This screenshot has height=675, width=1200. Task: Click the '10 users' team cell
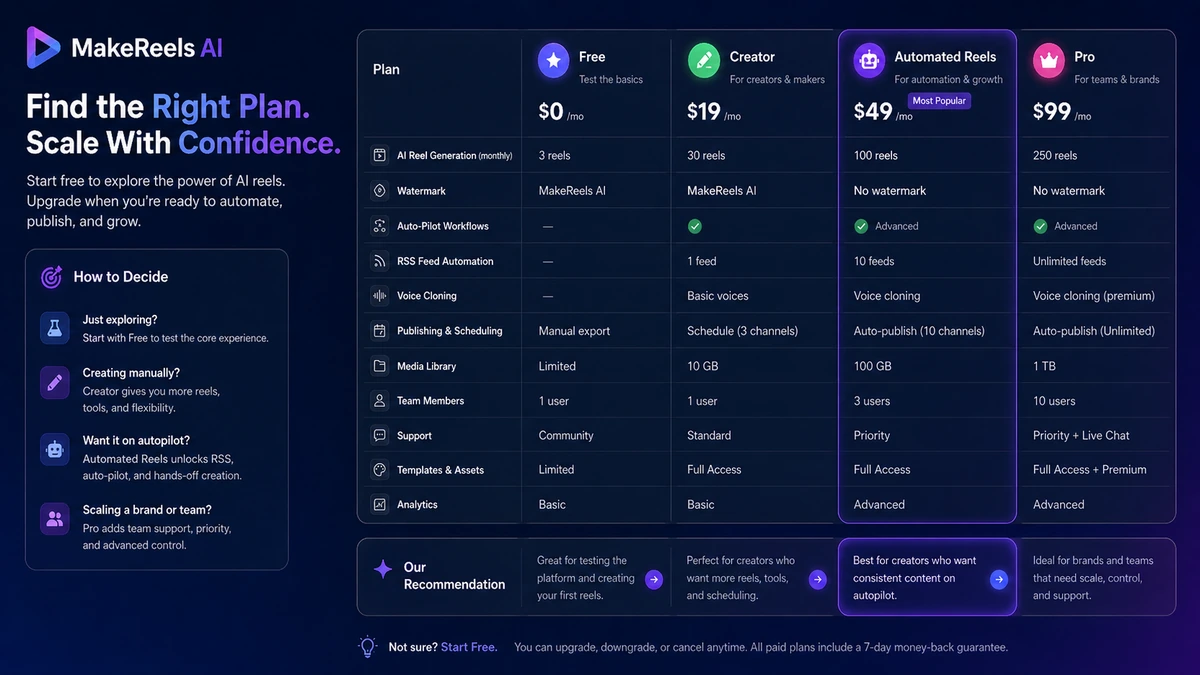[x=1054, y=401]
